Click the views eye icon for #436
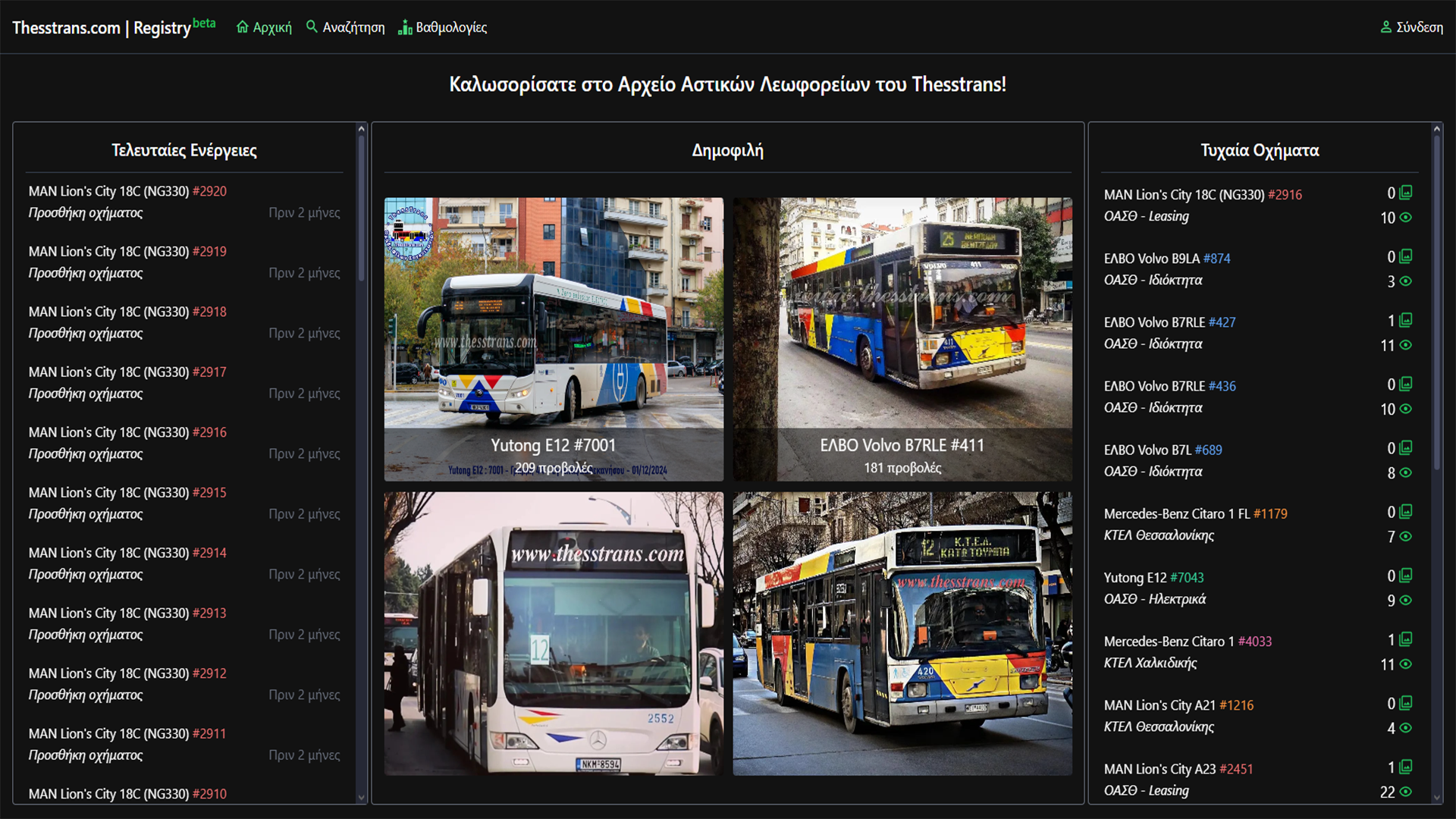The image size is (1456, 819). (x=1406, y=409)
